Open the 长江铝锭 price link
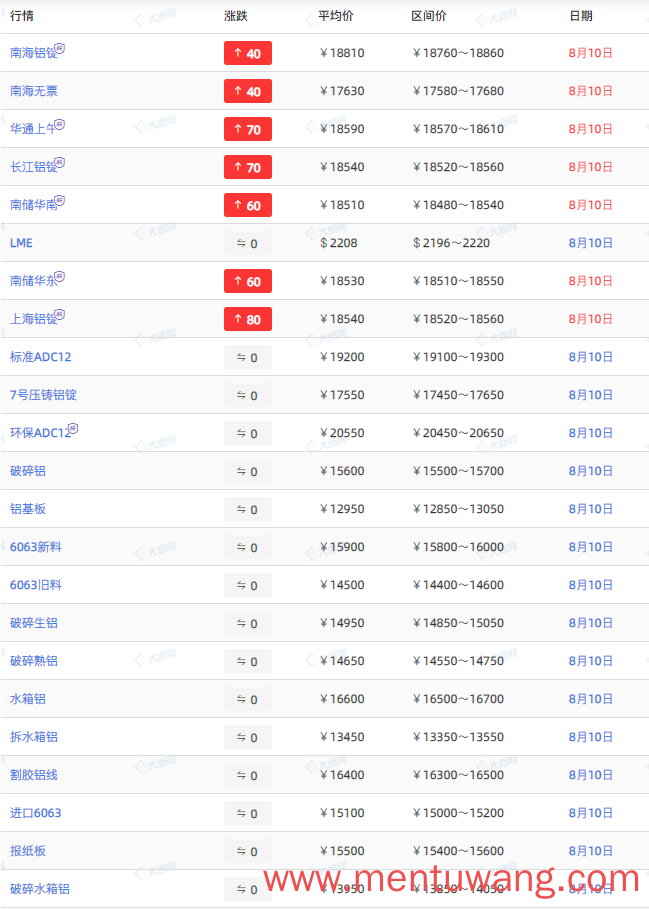Screen dimensions: 649x909 coord(34,167)
